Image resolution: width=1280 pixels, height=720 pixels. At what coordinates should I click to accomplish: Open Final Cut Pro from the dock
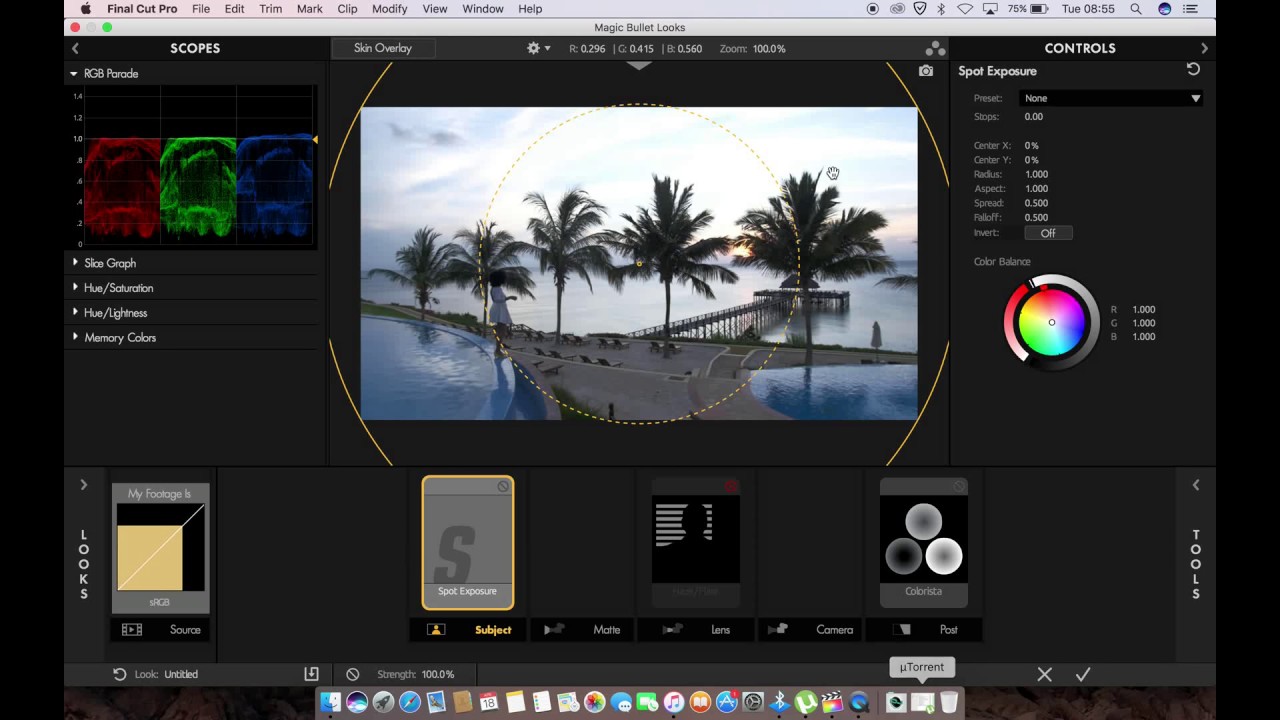832,702
